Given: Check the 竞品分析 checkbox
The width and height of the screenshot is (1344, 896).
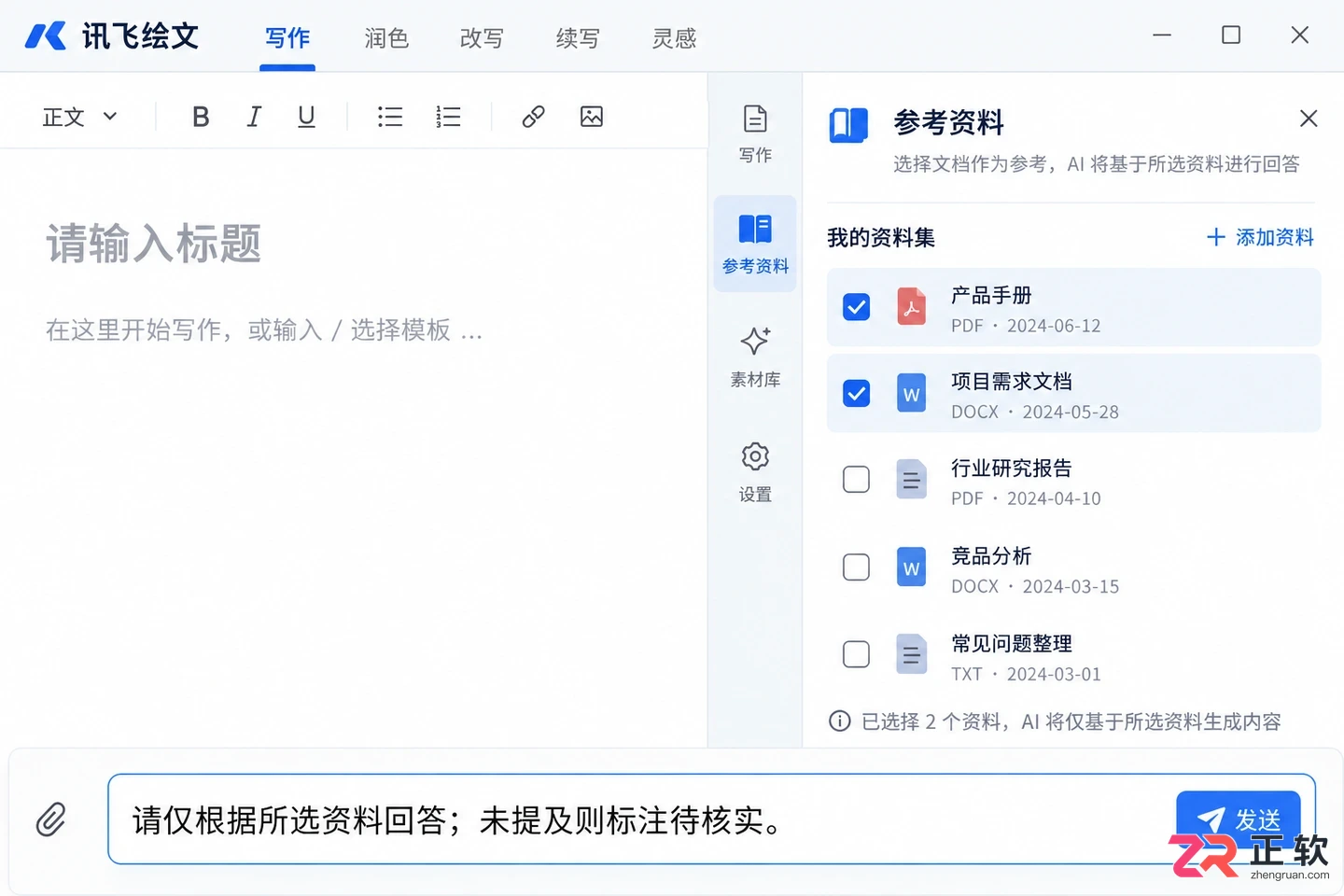Looking at the screenshot, I should 856,567.
